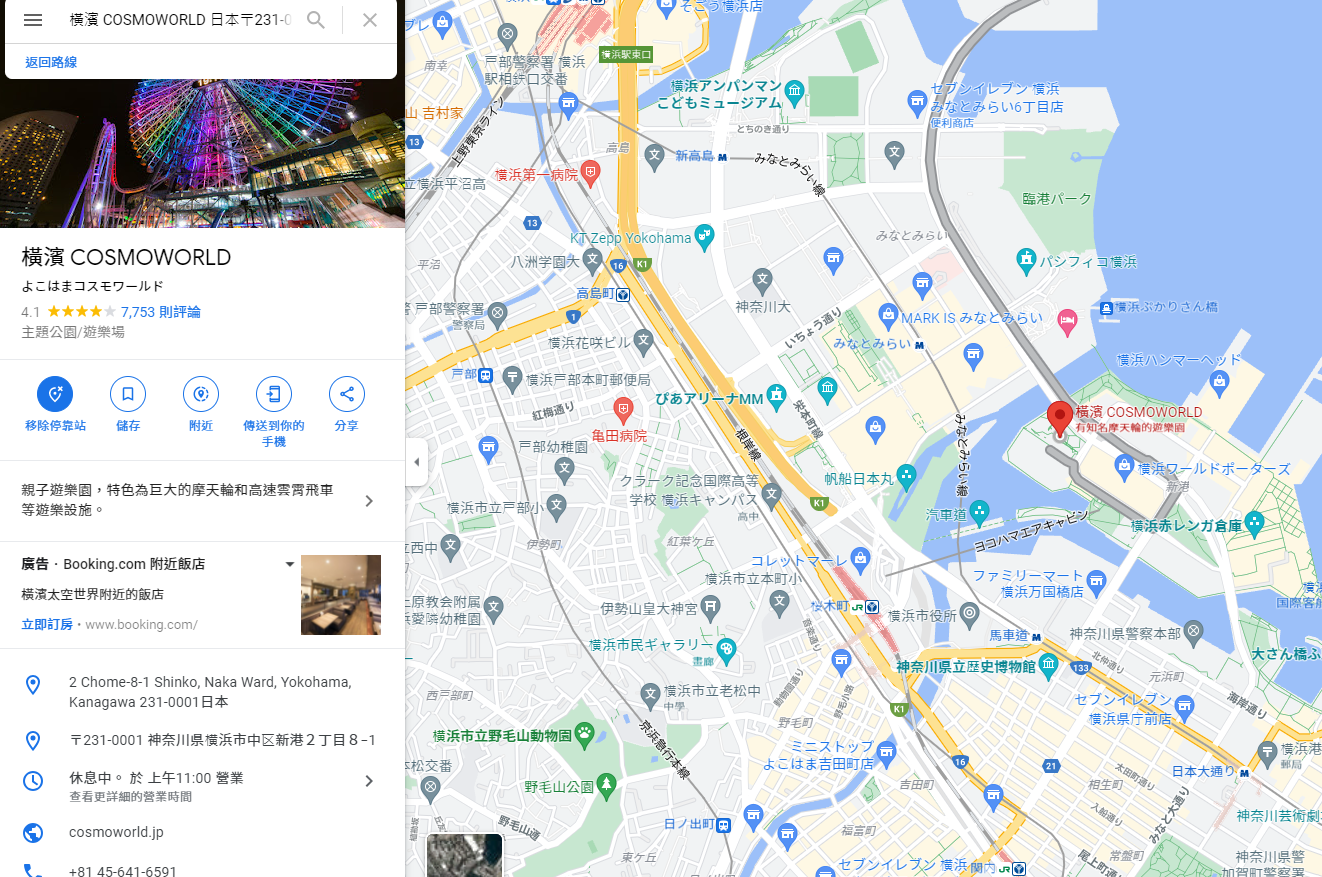Viewport: 1322px width, 877px height.
Task: Click the search input field
Action: click(180, 20)
